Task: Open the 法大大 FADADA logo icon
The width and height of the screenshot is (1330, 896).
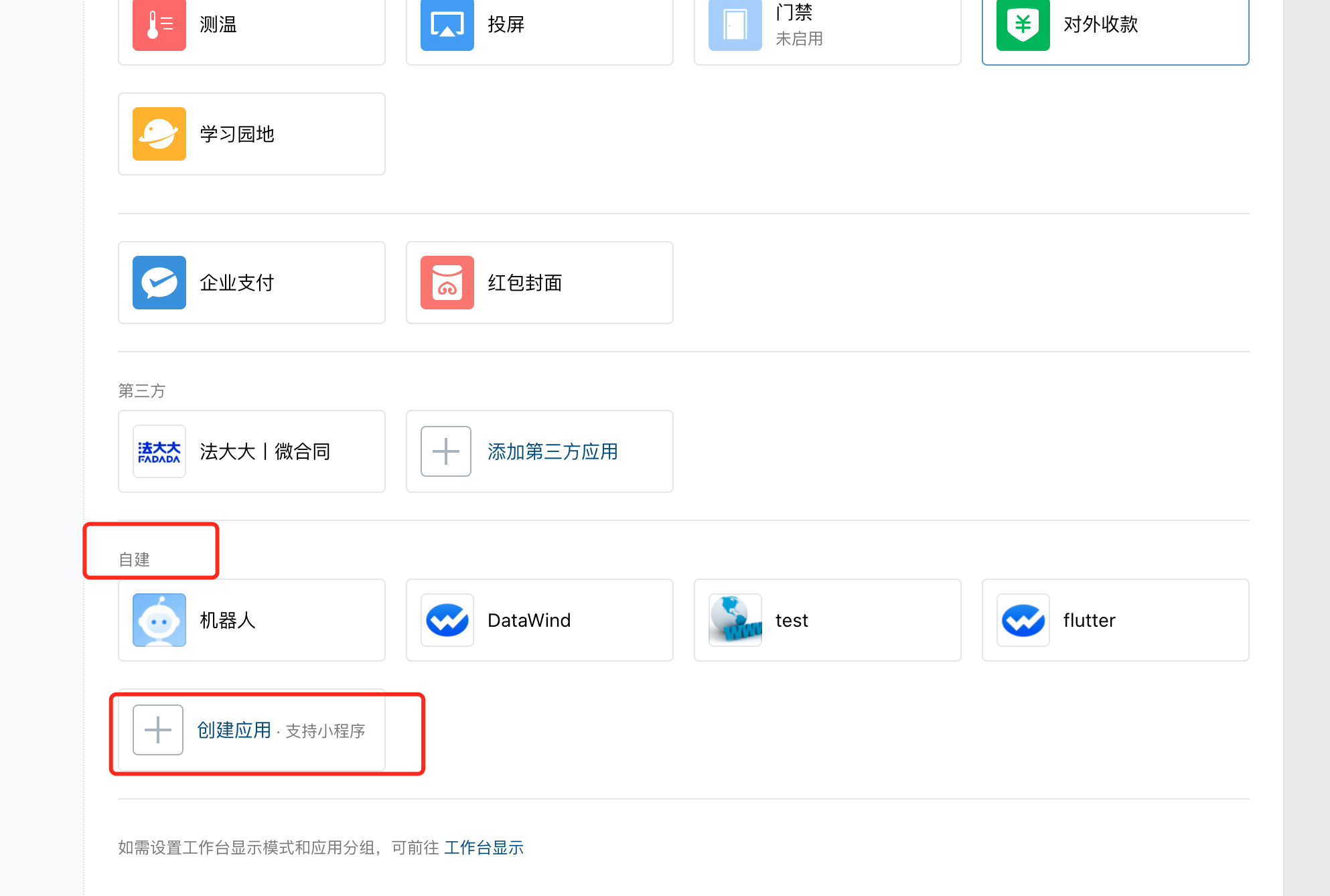Action: pyautogui.click(x=159, y=451)
